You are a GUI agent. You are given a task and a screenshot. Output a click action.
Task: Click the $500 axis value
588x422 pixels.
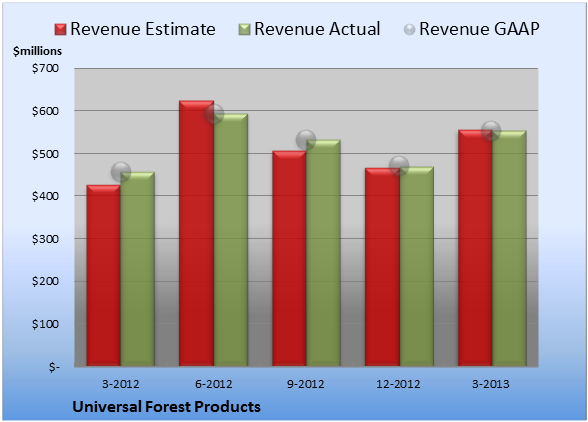pos(45,154)
